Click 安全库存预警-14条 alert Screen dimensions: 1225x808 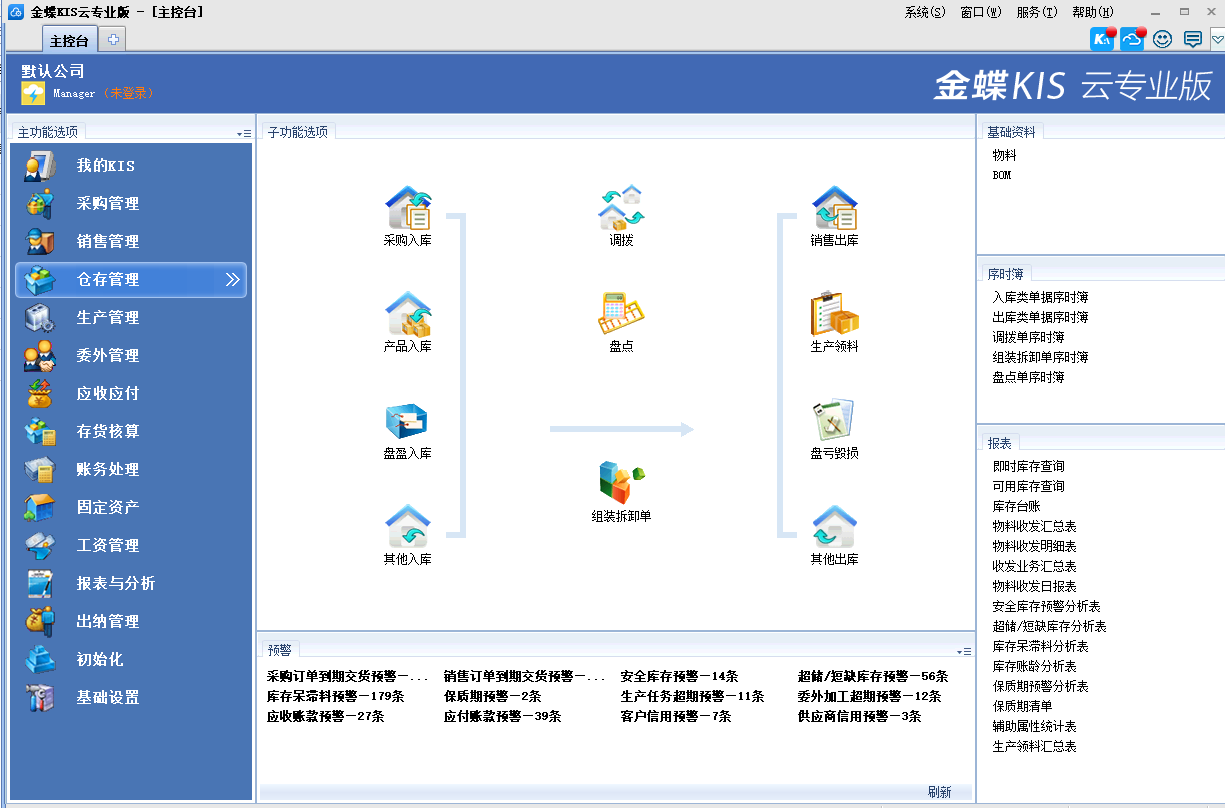pos(679,676)
